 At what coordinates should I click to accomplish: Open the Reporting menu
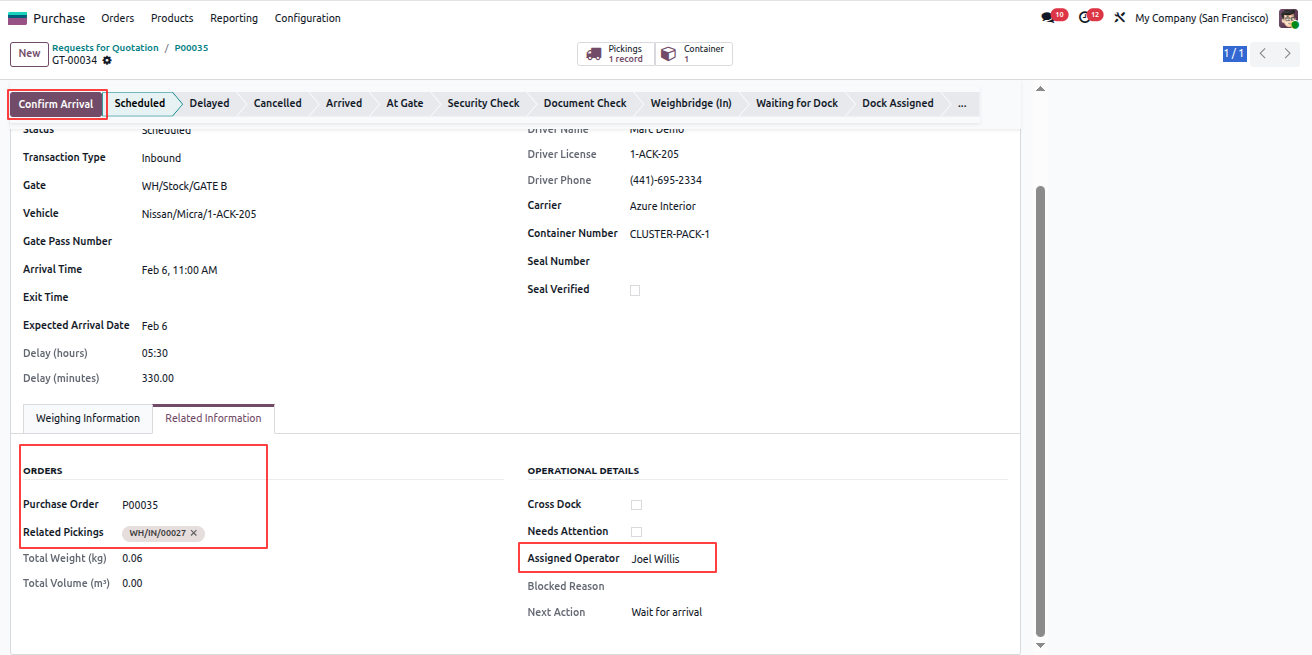click(x=234, y=18)
